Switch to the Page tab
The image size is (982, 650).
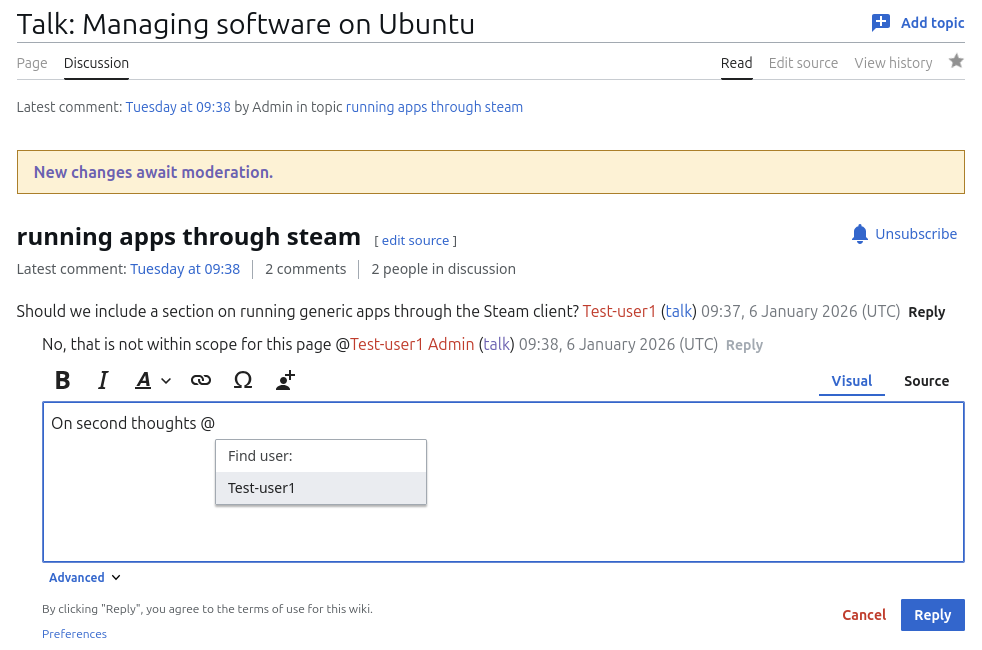[x=32, y=63]
